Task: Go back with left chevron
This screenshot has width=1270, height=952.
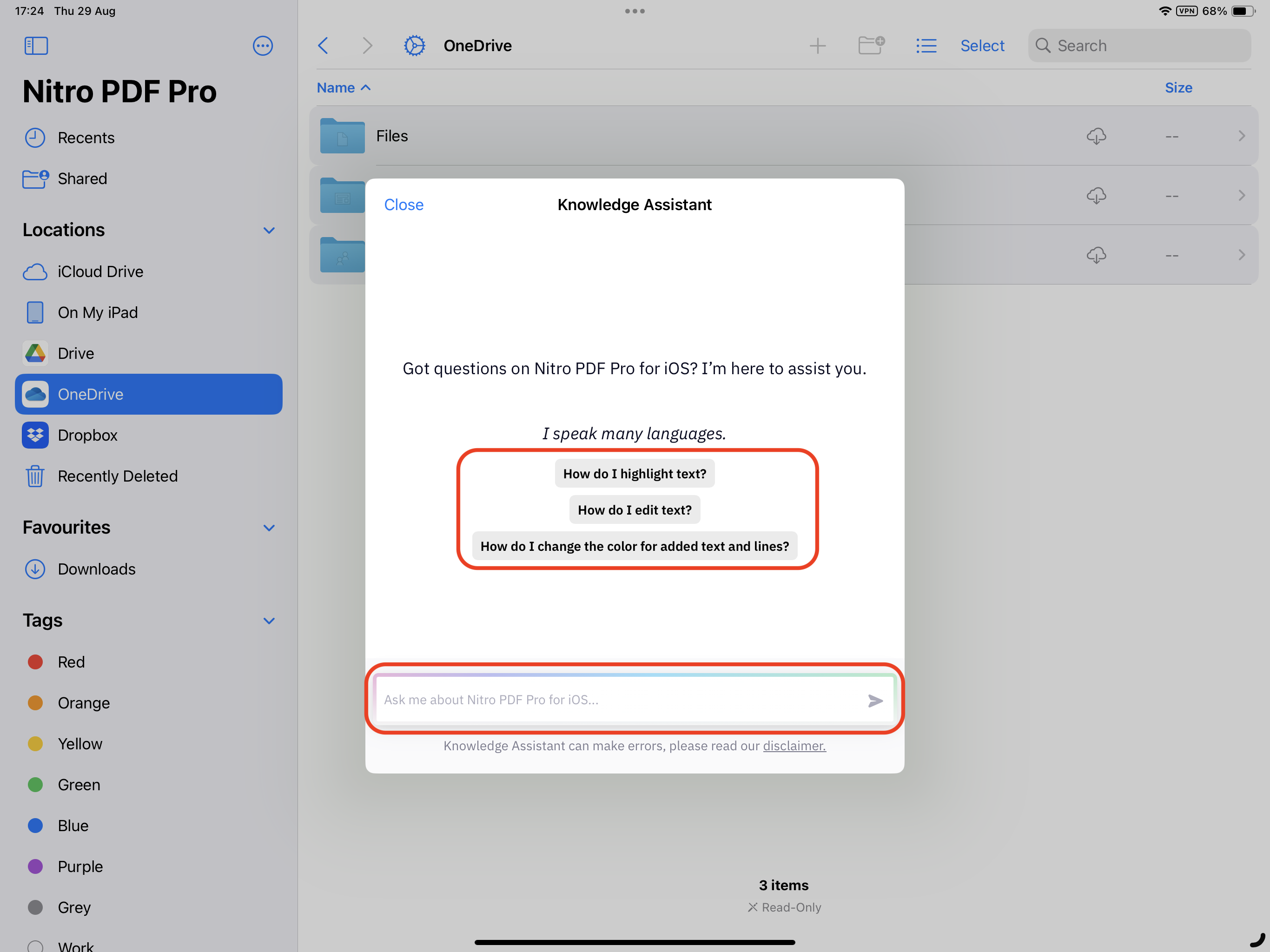Action: [324, 46]
